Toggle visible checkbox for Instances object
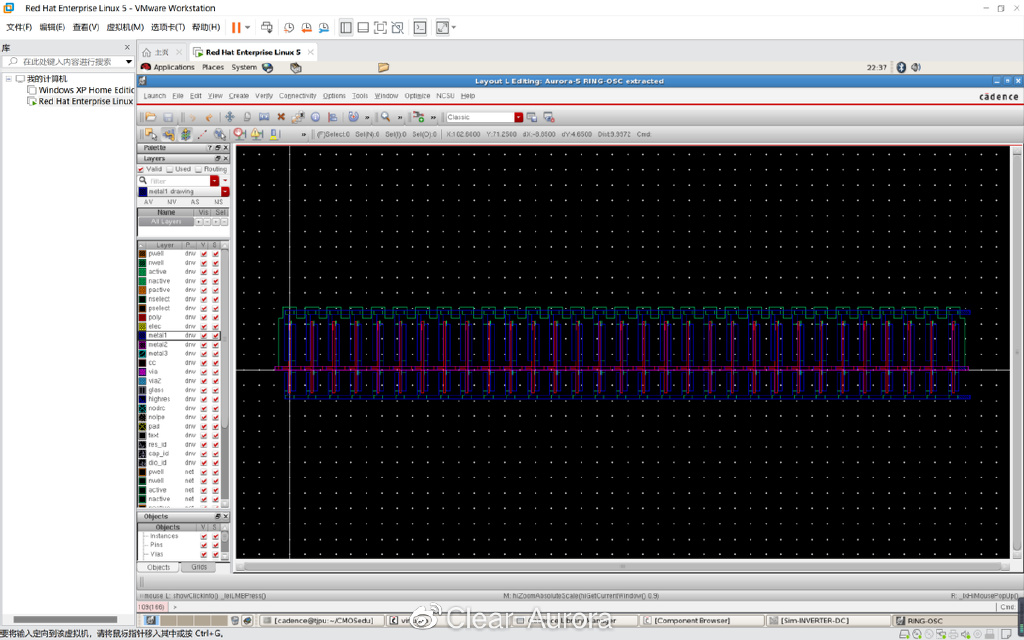Viewport: 1024px width, 640px height. click(x=204, y=536)
